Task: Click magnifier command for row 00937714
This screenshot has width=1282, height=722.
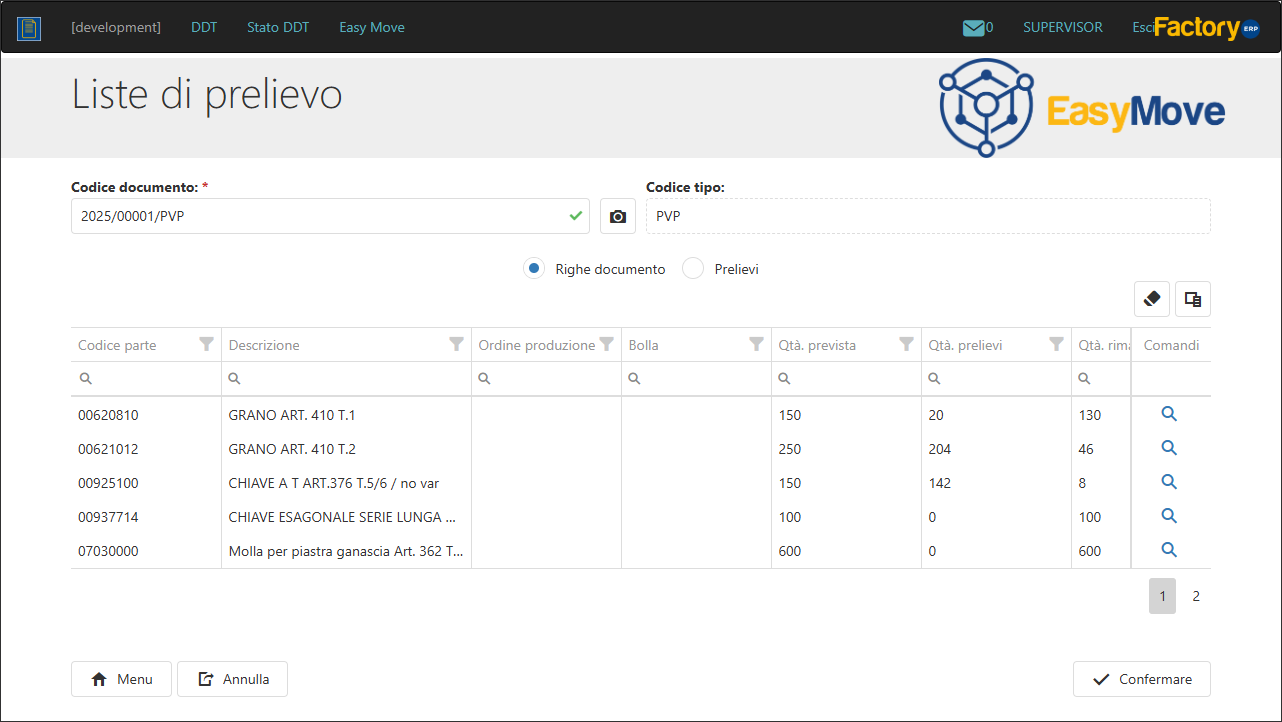Action: point(1169,516)
